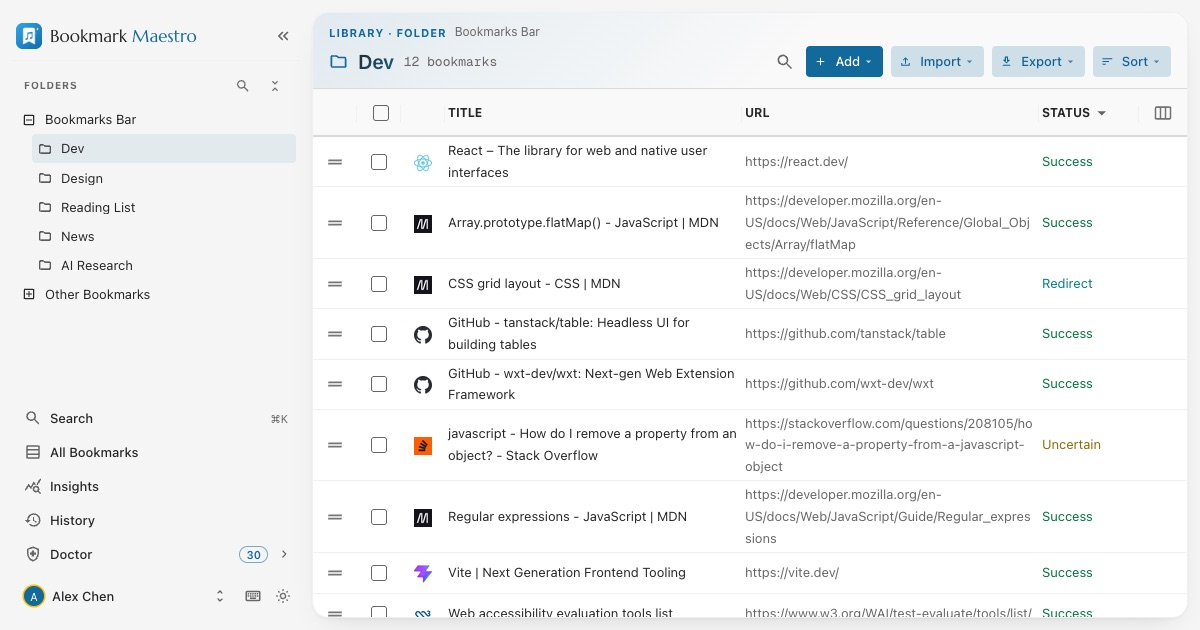Check the tanstack/table bookmark checkbox
This screenshot has width=1200, height=630.
click(379, 334)
